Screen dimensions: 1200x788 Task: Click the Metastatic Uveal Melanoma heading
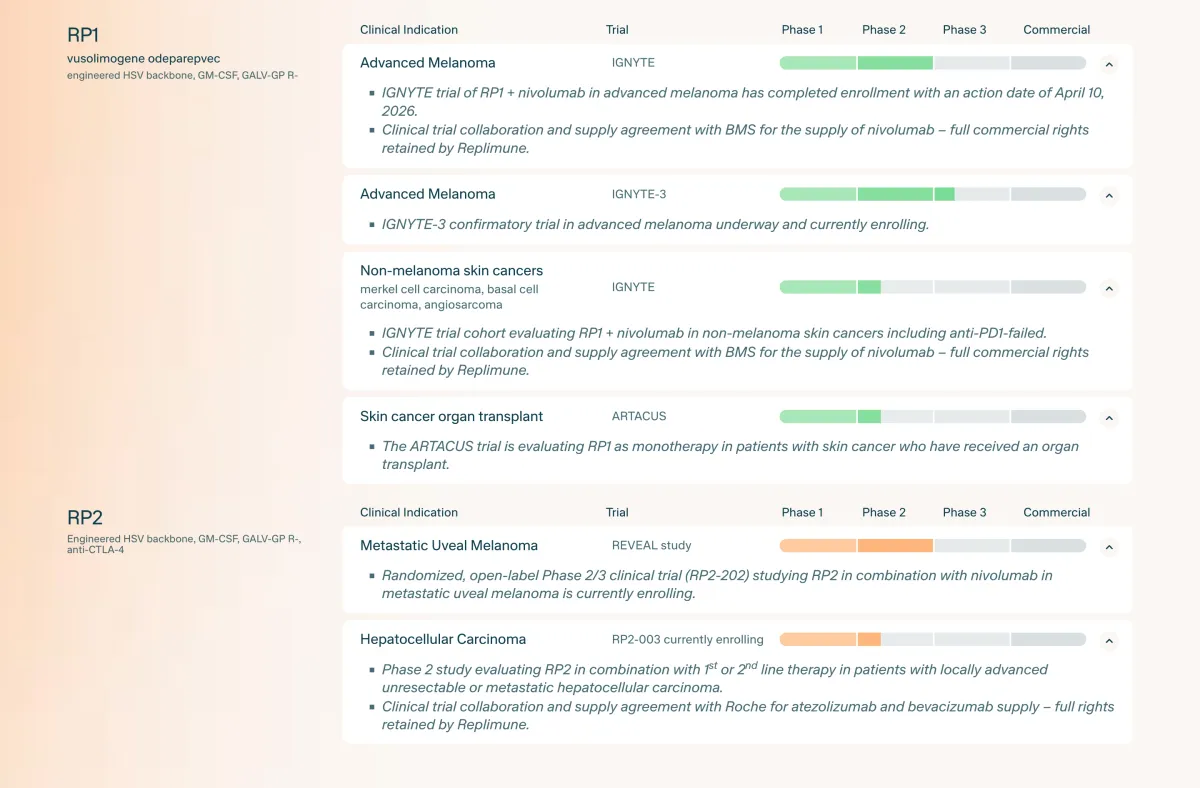click(x=449, y=546)
